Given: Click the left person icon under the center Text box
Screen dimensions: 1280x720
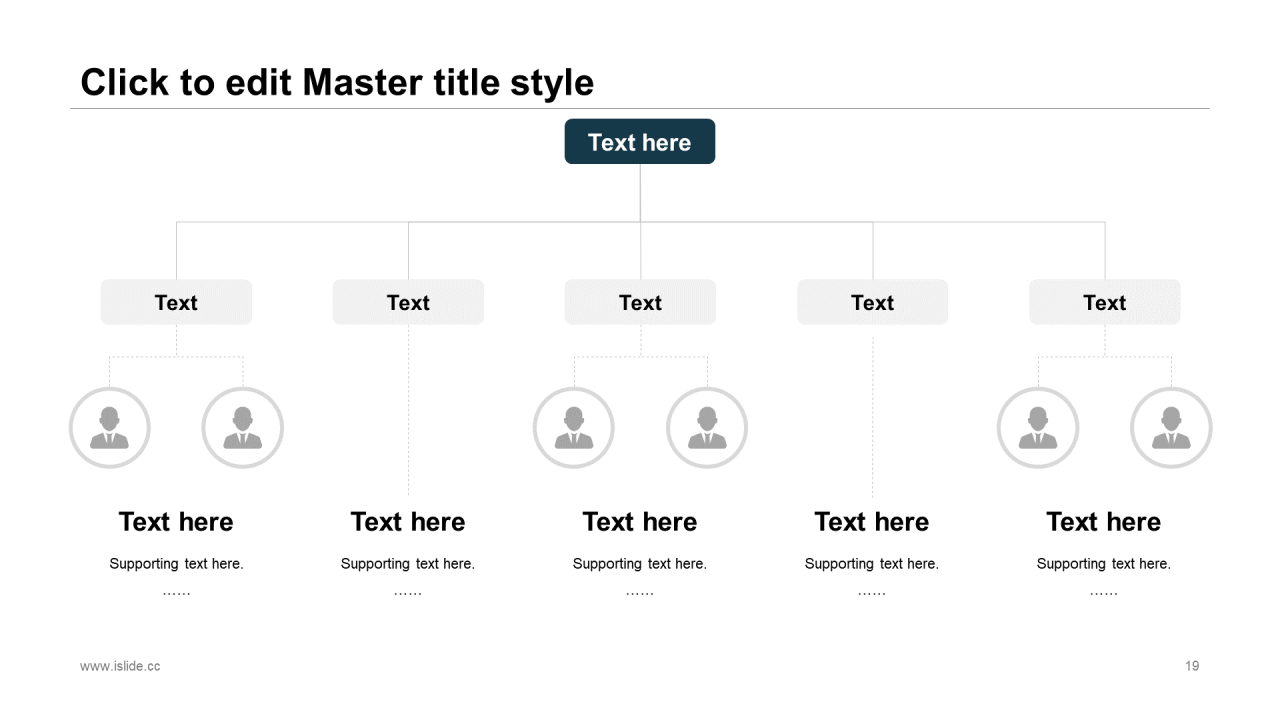Looking at the screenshot, I should click(x=573, y=428).
